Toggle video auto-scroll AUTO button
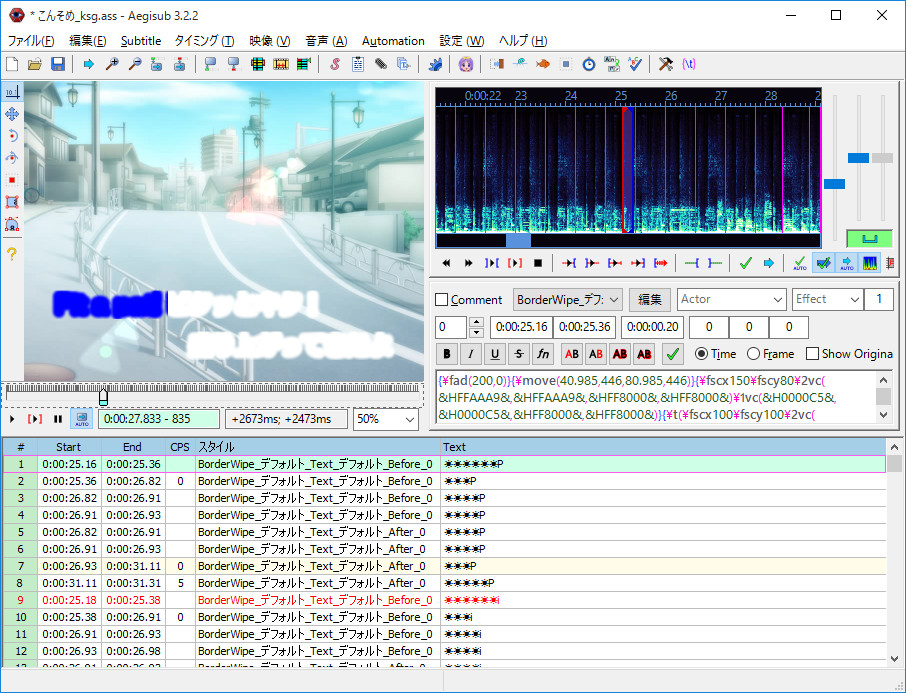This screenshot has height=693, width=906. [x=81, y=418]
